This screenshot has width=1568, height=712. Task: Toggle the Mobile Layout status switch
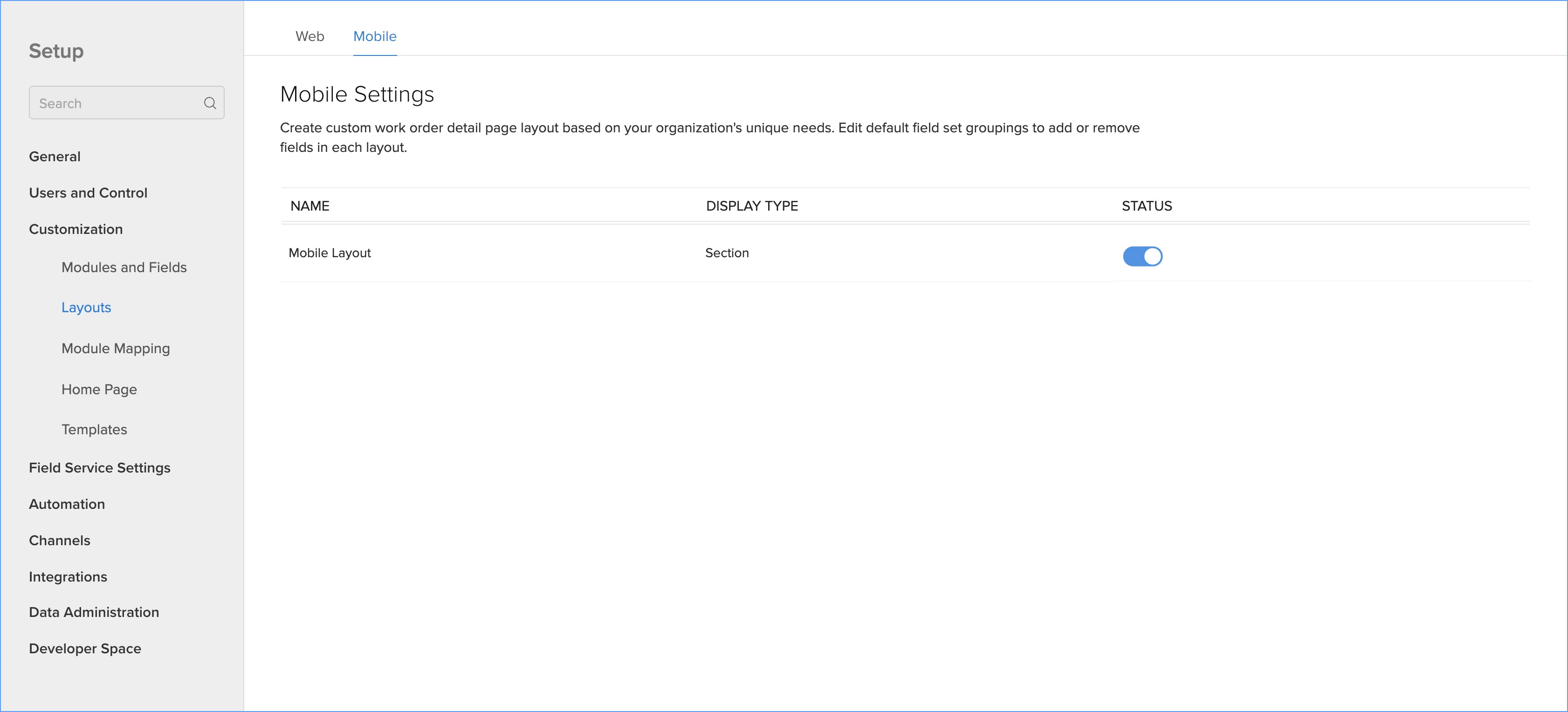point(1142,256)
